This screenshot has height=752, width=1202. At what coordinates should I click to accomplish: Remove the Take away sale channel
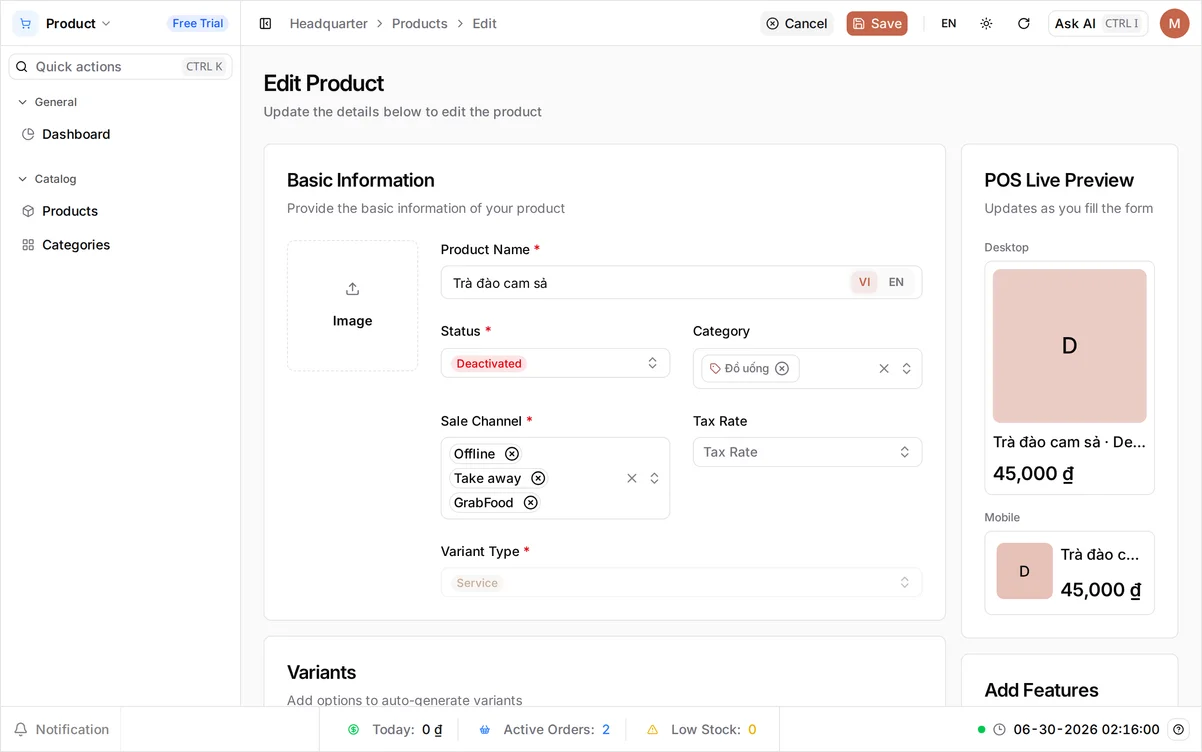pos(538,478)
